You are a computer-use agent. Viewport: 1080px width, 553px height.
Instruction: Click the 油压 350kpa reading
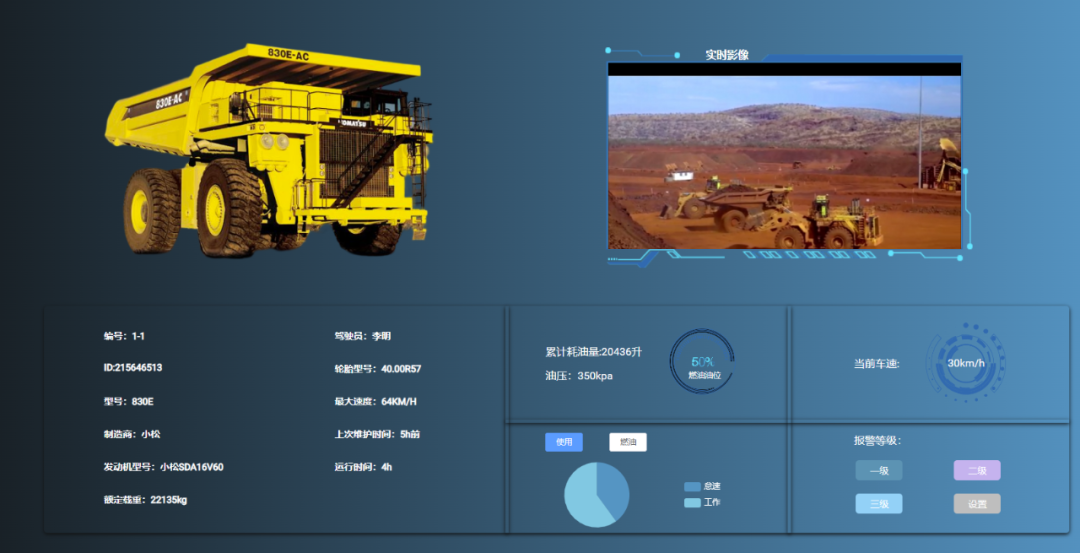[579, 376]
